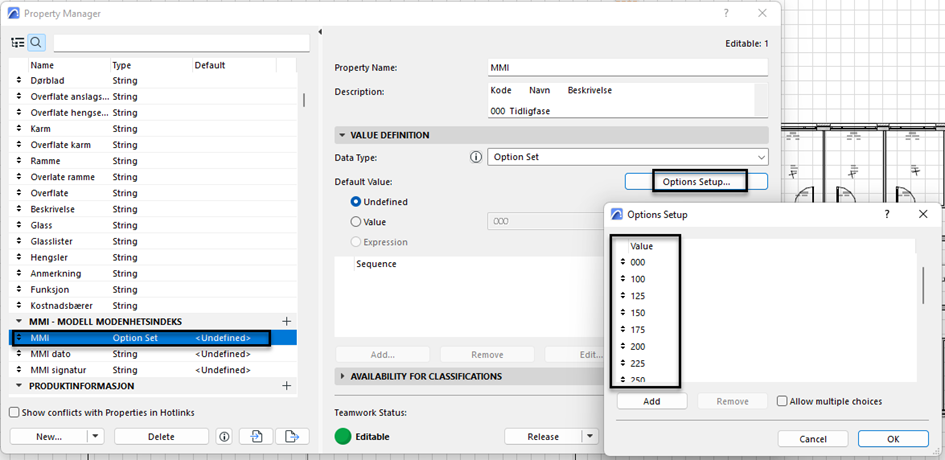
Task: Switch to tree list view icon
Action: [18, 42]
